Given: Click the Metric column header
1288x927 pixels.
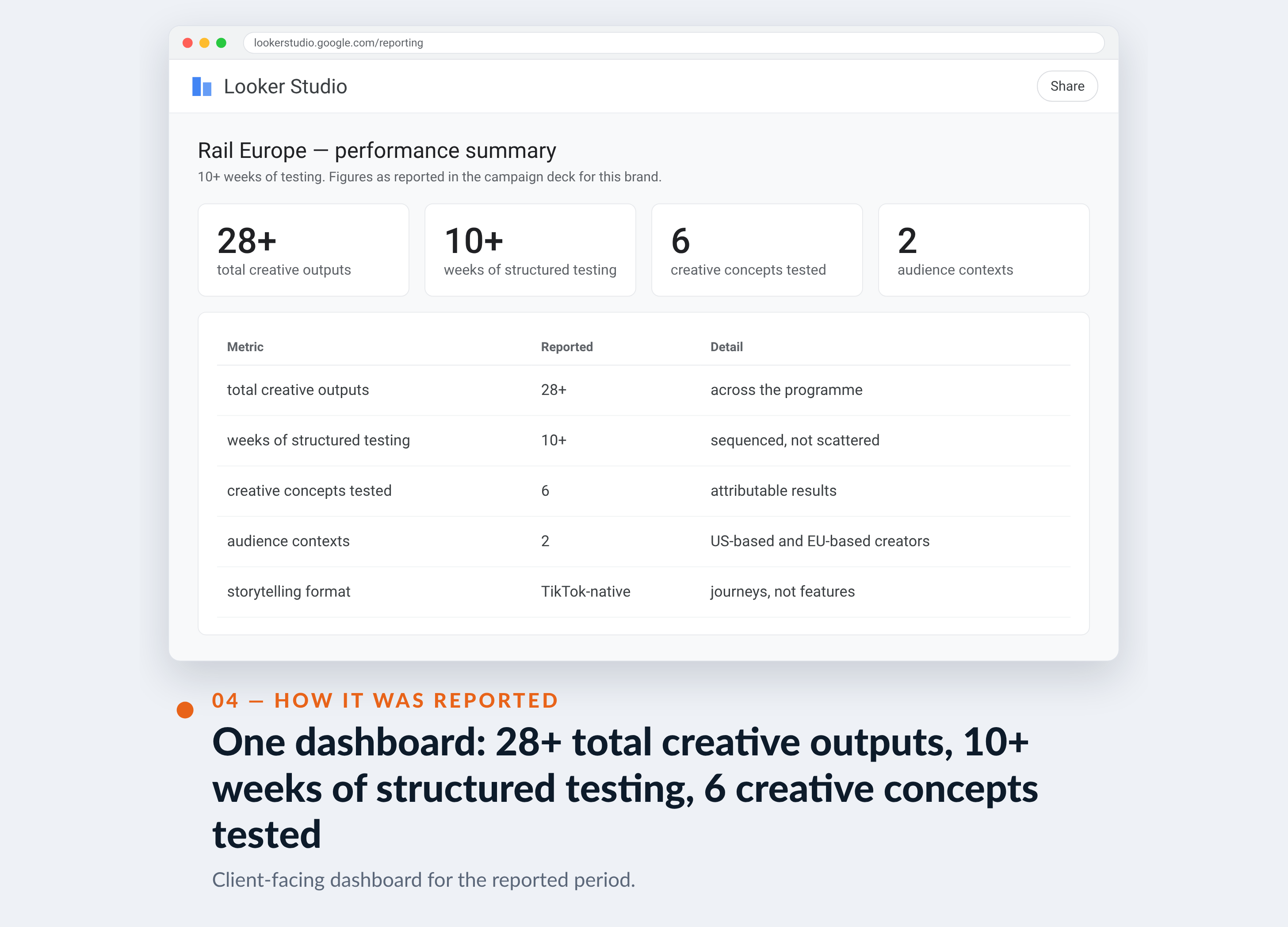Looking at the screenshot, I should tap(245, 347).
